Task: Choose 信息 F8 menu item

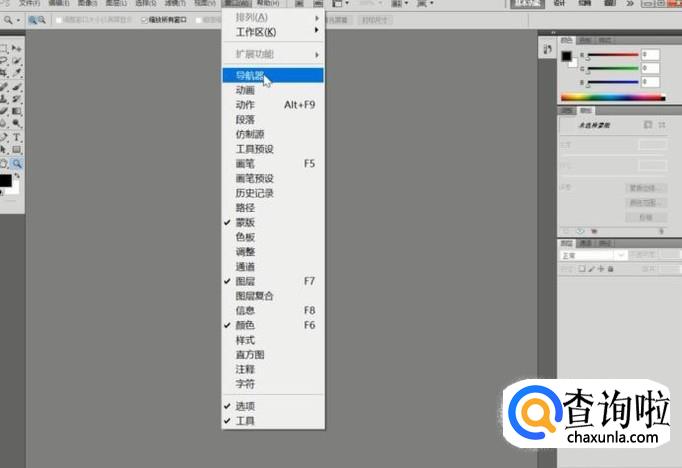Action: (x=273, y=311)
